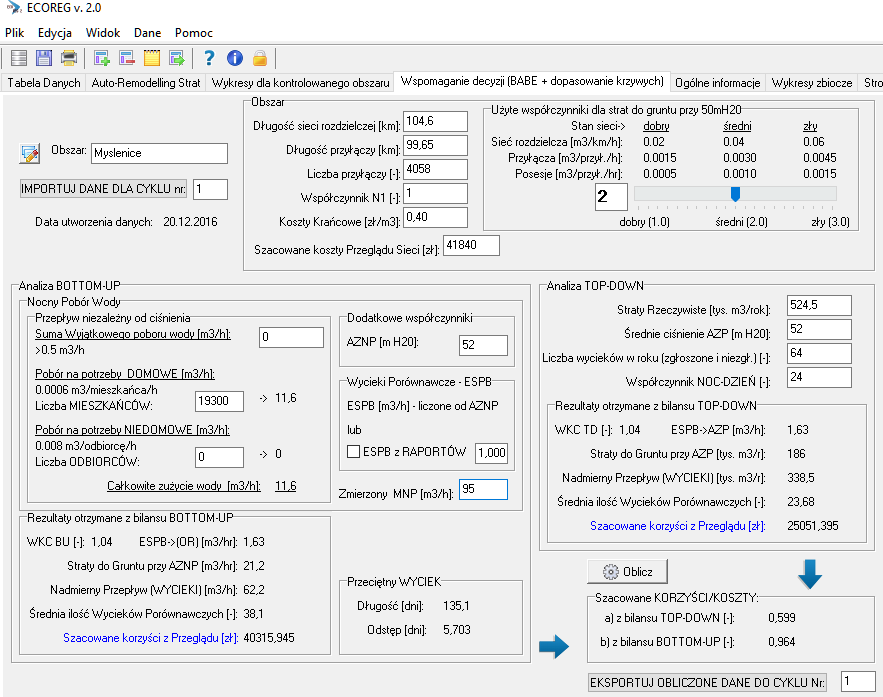Click the Suma Wyjątkowego poboru wody field
Viewport: 883px width, 697px height.
[x=291, y=337]
